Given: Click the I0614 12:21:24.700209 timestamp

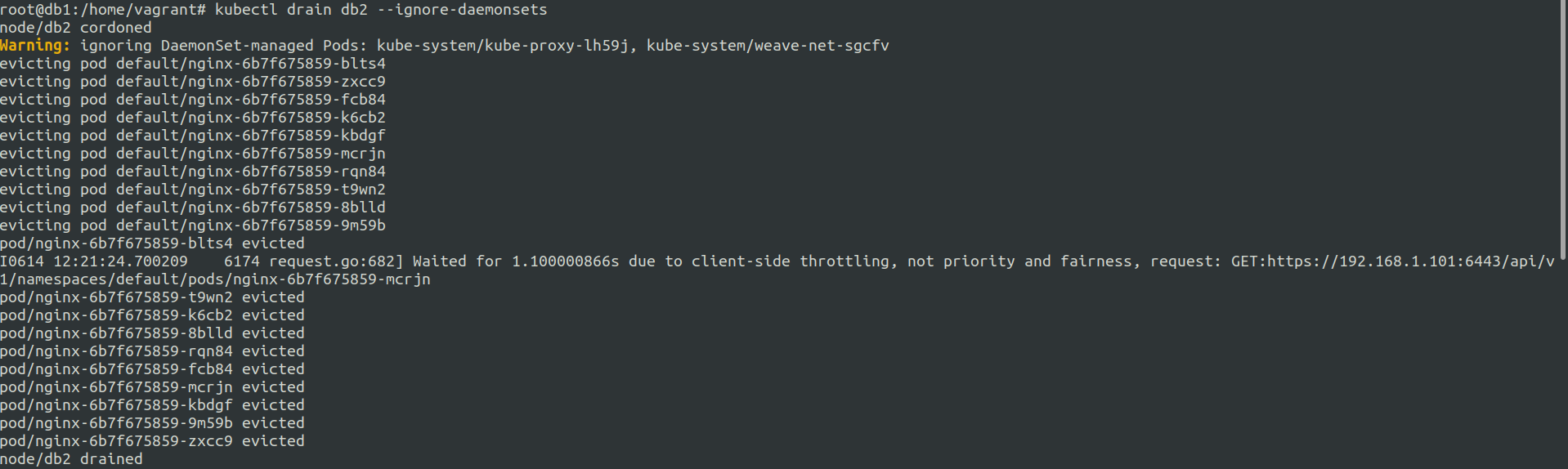Looking at the screenshot, I should (94, 261).
